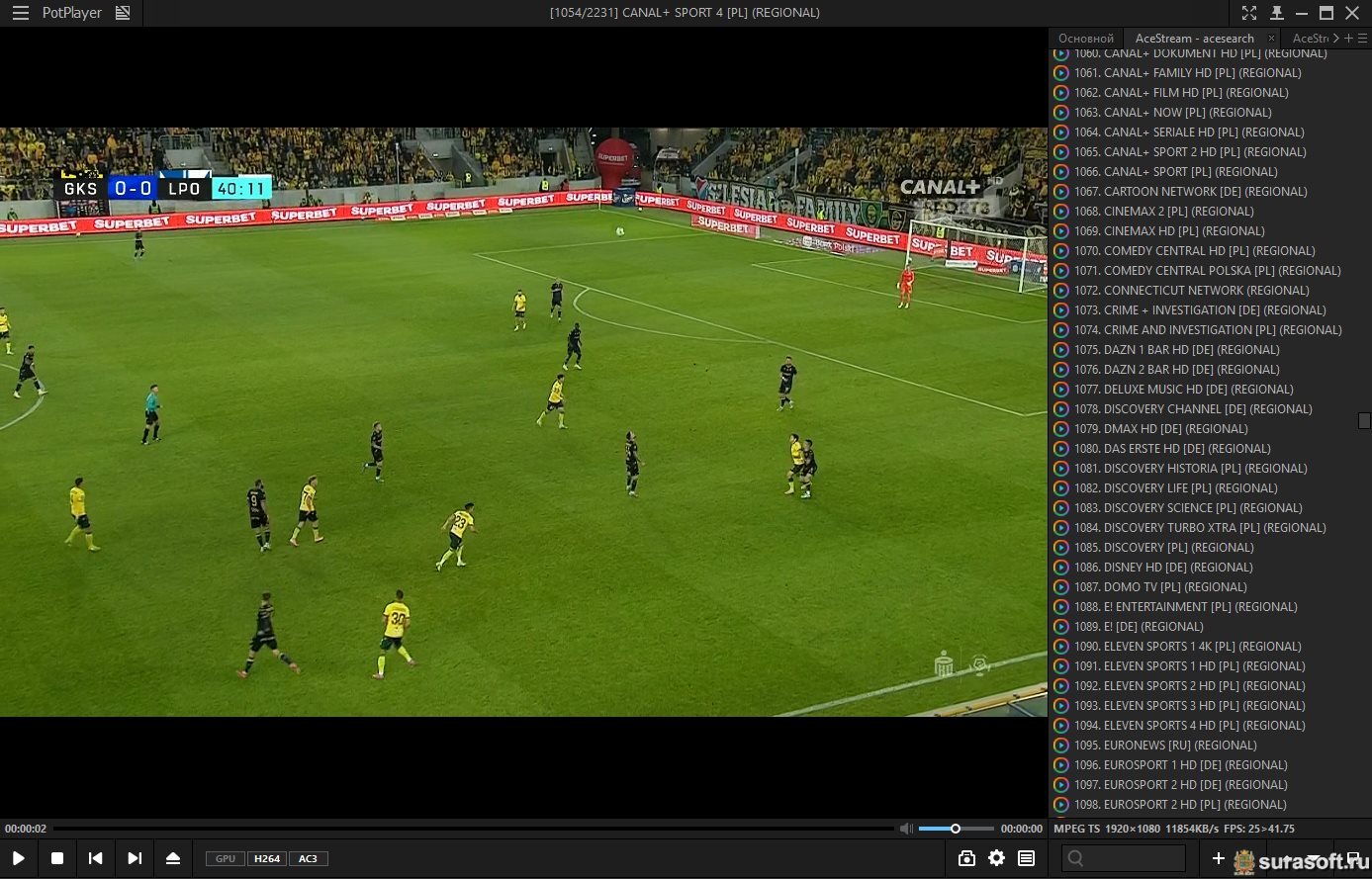Toggle the playlist panel icon
This screenshot has height=879, width=1372.
(x=1027, y=858)
